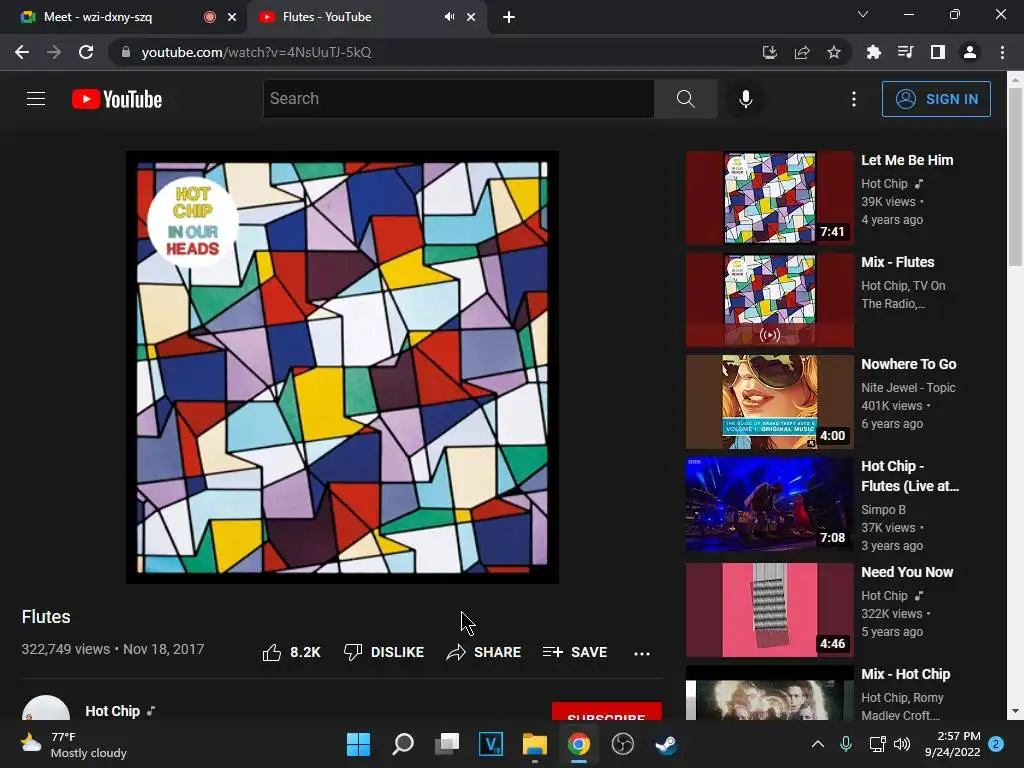The width and height of the screenshot is (1024, 768).
Task: Click the Nite Jewel - Topic channel name
Action: pos(908,387)
